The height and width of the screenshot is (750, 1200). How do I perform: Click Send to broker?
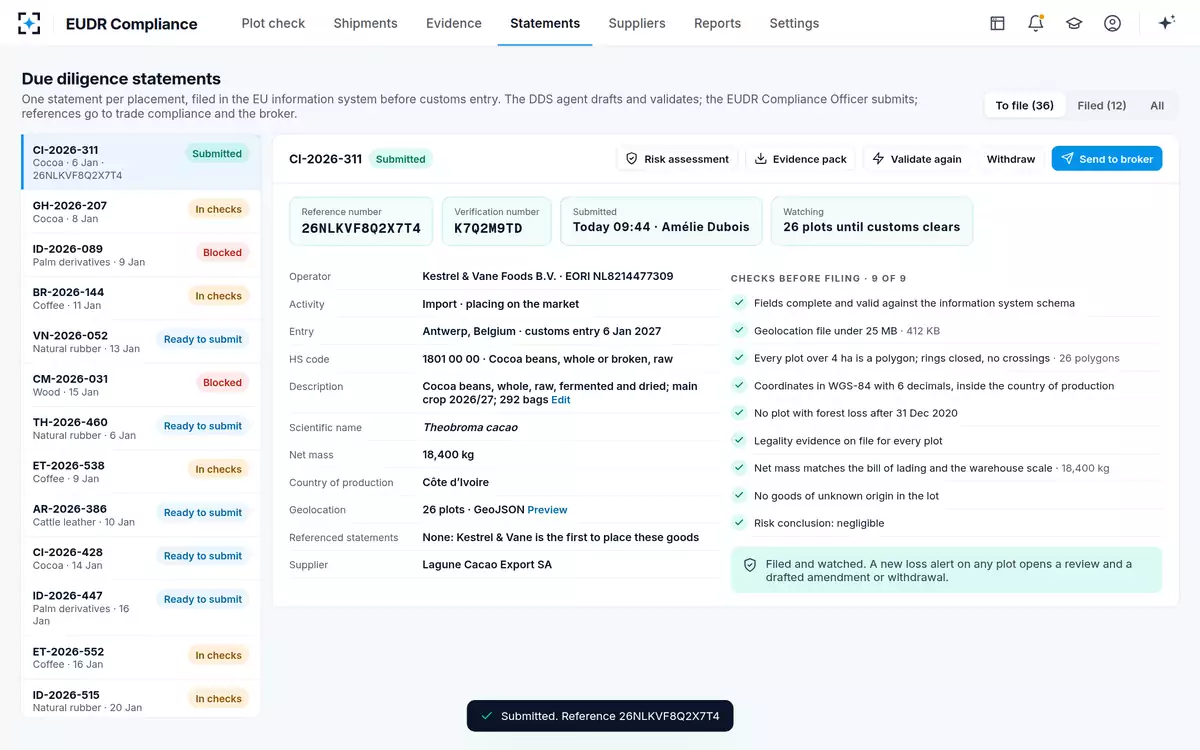1106,158
